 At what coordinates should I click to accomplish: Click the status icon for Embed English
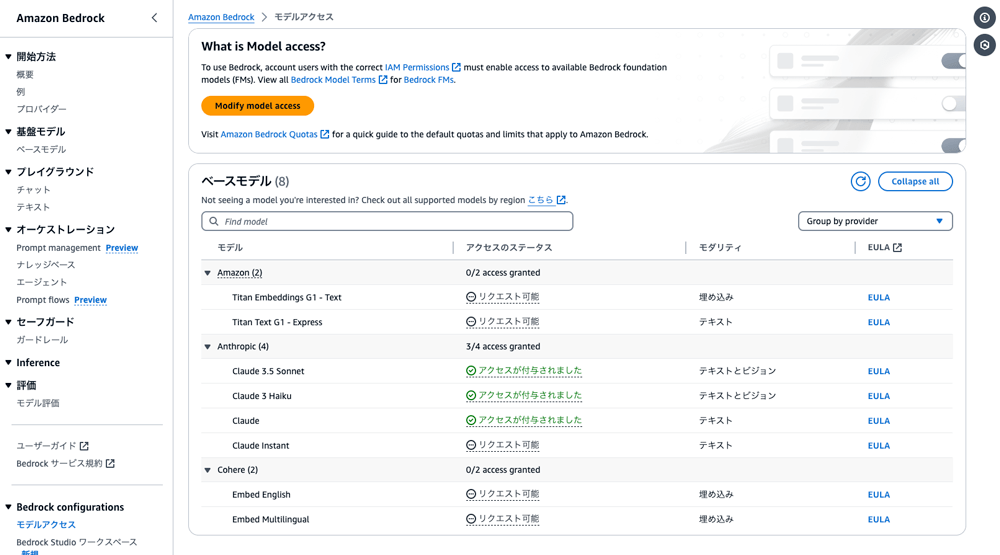[471, 494]
